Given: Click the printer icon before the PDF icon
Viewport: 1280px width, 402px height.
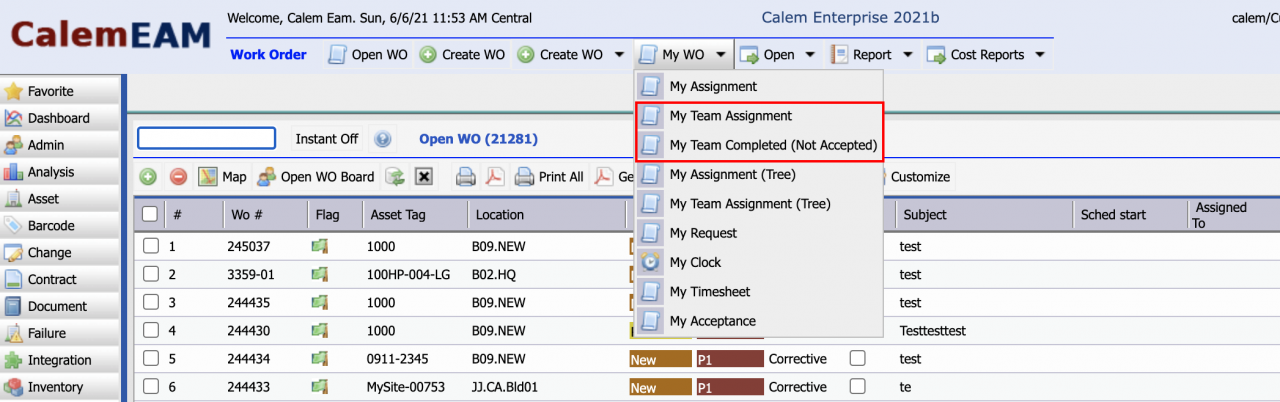Looking at the screenshot, I should tap(466, 177).
